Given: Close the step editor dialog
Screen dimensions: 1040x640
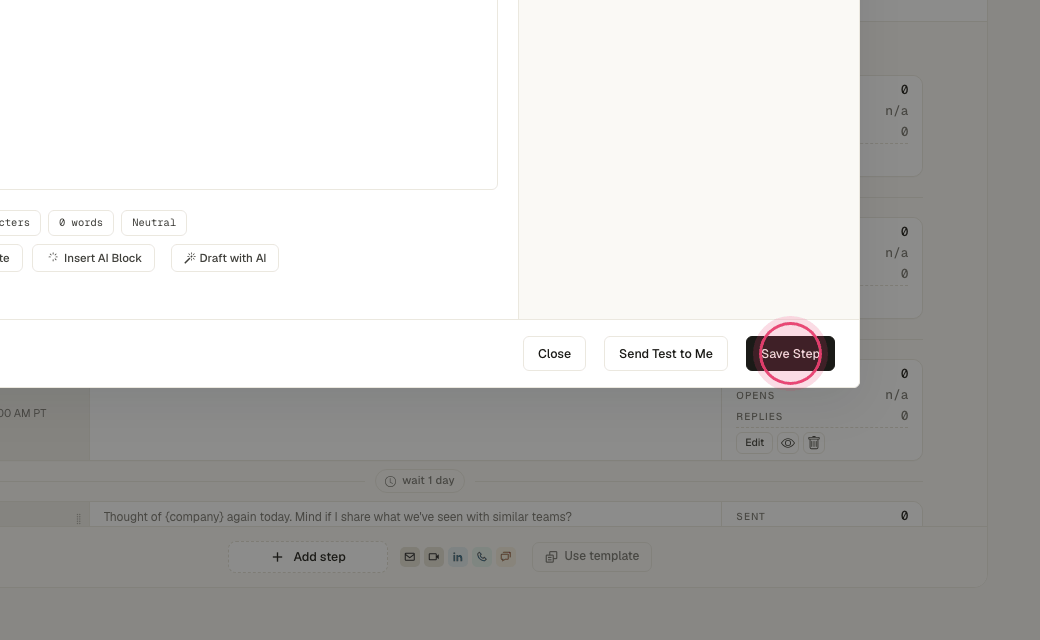Looking at the screenshot, I should (554, 353).
